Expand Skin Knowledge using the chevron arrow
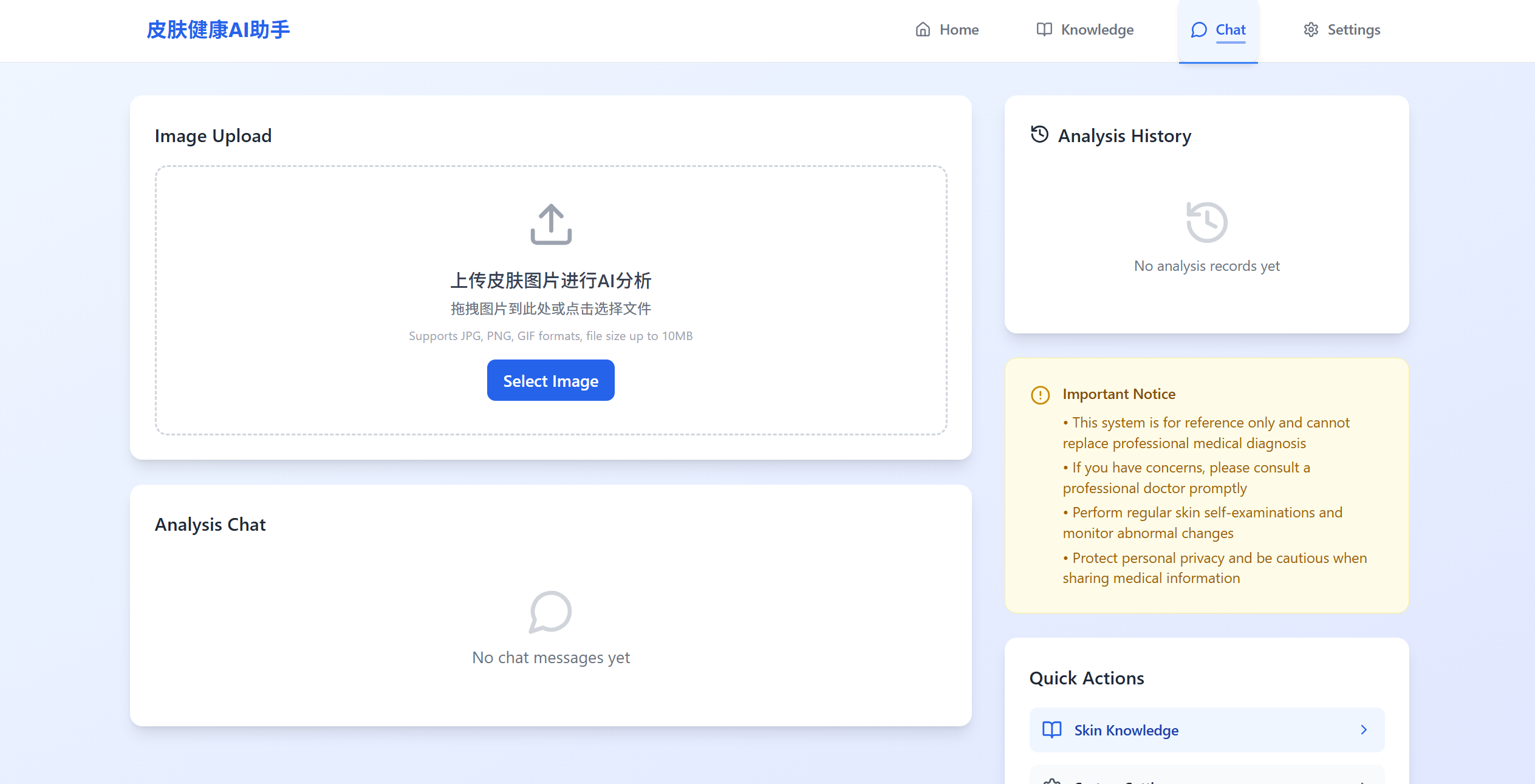 click(1364, 729)
